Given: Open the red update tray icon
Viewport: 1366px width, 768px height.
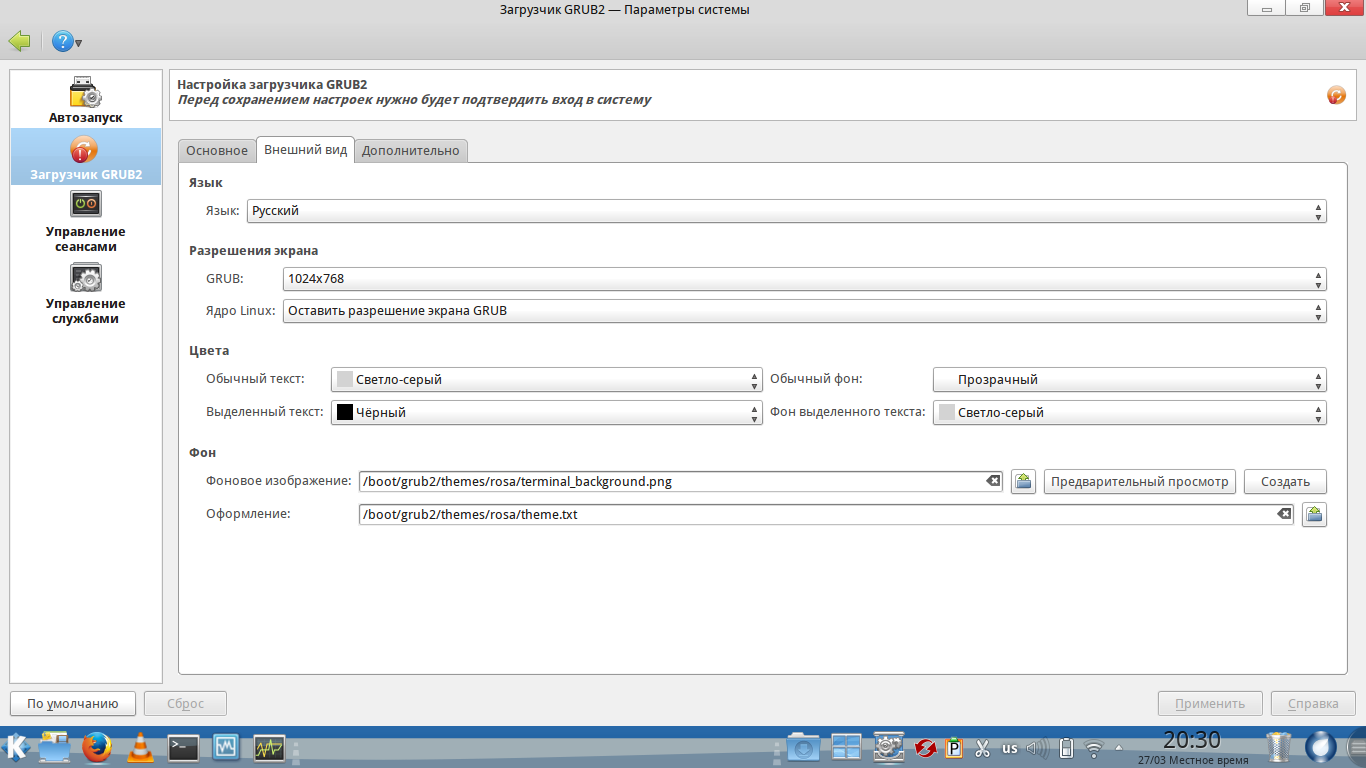Looking at the screenshot, I should (926, 748).
